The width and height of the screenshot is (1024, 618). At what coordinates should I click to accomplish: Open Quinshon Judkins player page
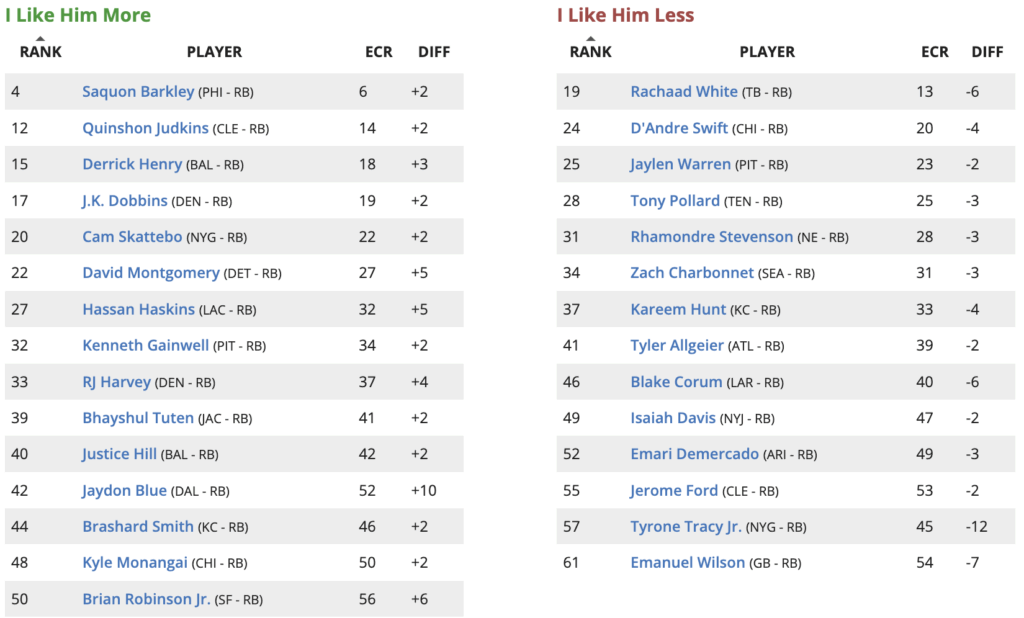click(145, 128)
